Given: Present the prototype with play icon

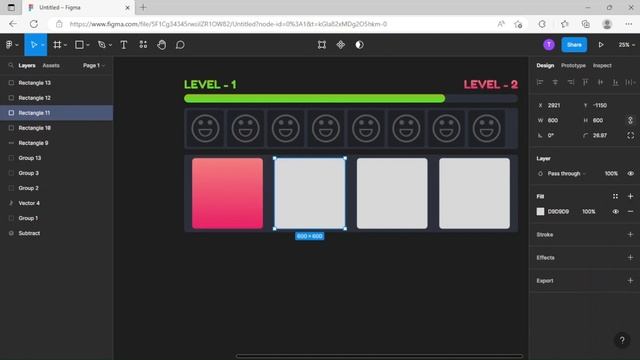Looking at the screenshot, I should click(601, 45).
